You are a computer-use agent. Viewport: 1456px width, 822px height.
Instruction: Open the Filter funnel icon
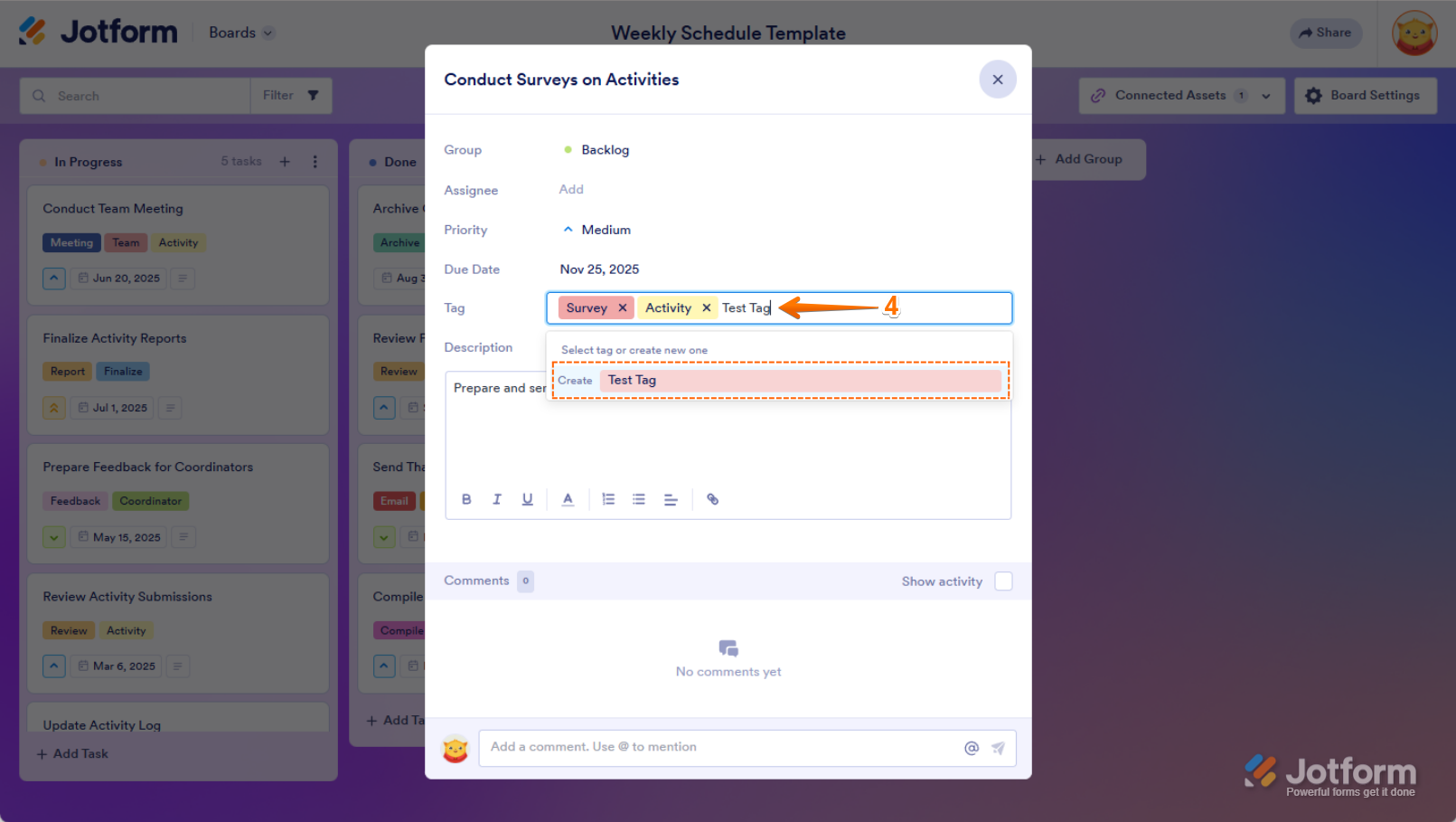click(313, 95)
